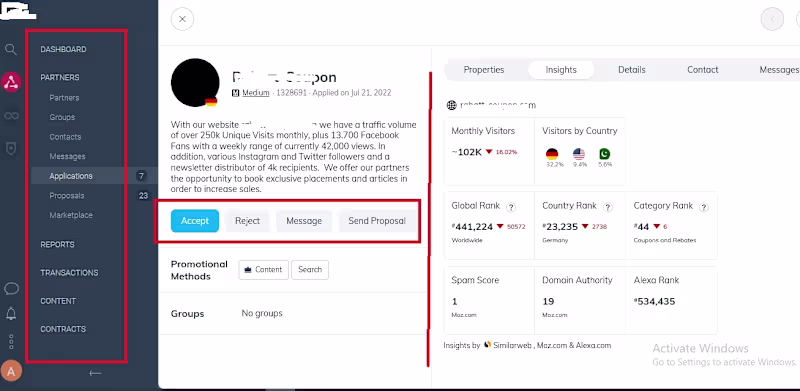Click the three vertical dots icon
Screen dimensions: 800x391
[11, 341]
